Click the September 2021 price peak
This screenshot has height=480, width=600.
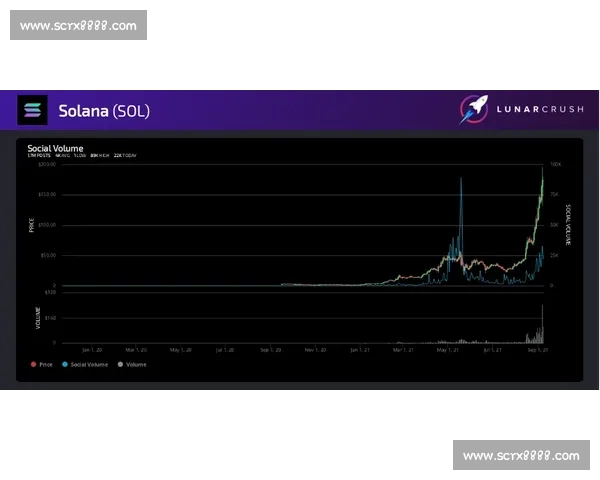pos(543,170)
